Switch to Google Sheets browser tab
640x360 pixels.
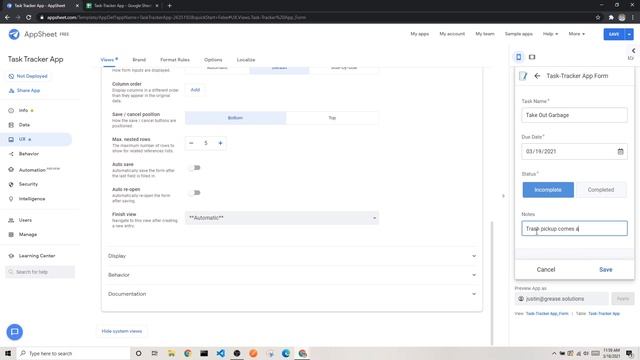pos(122,6)
